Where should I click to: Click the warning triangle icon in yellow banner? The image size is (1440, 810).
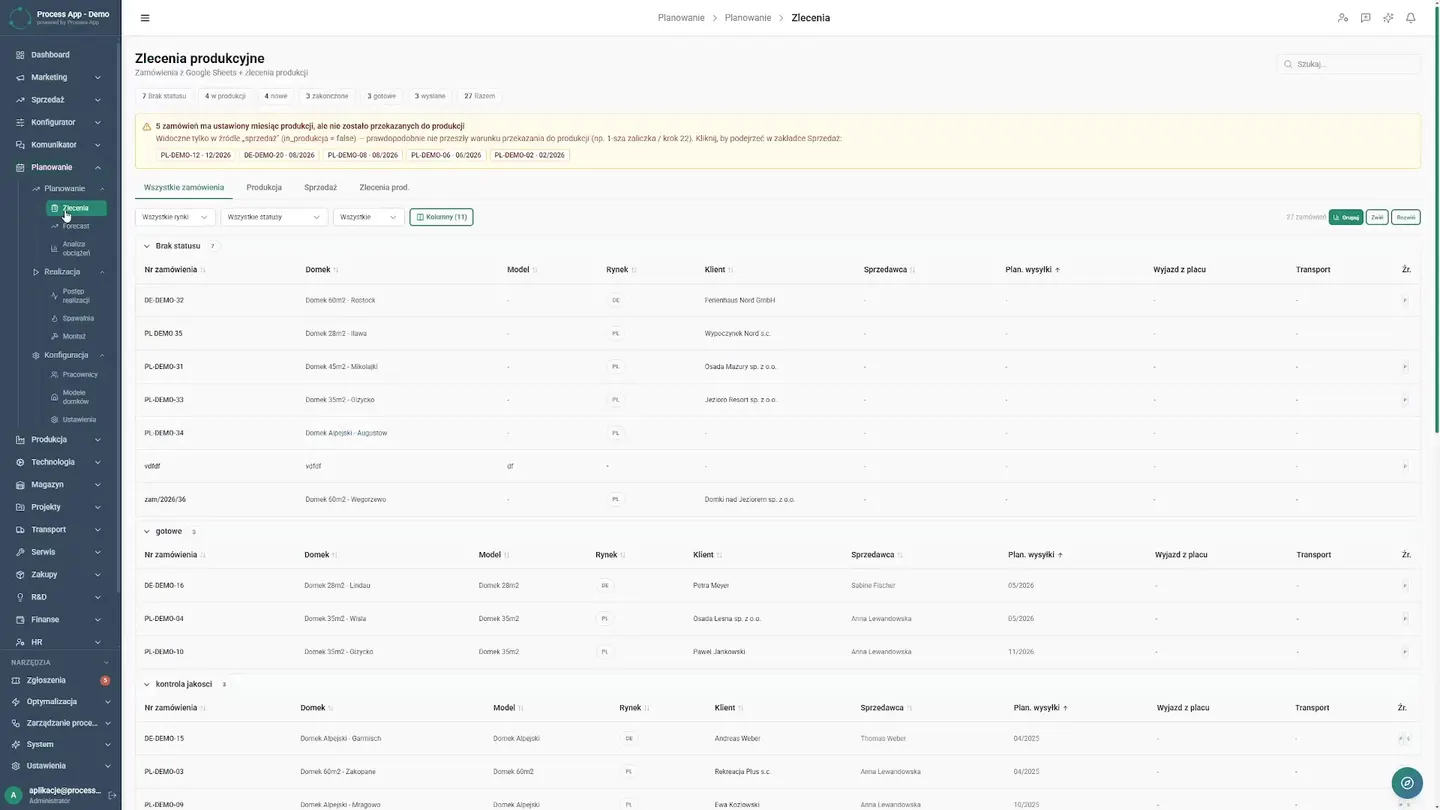pyautogui.click(x=147, y=127)
